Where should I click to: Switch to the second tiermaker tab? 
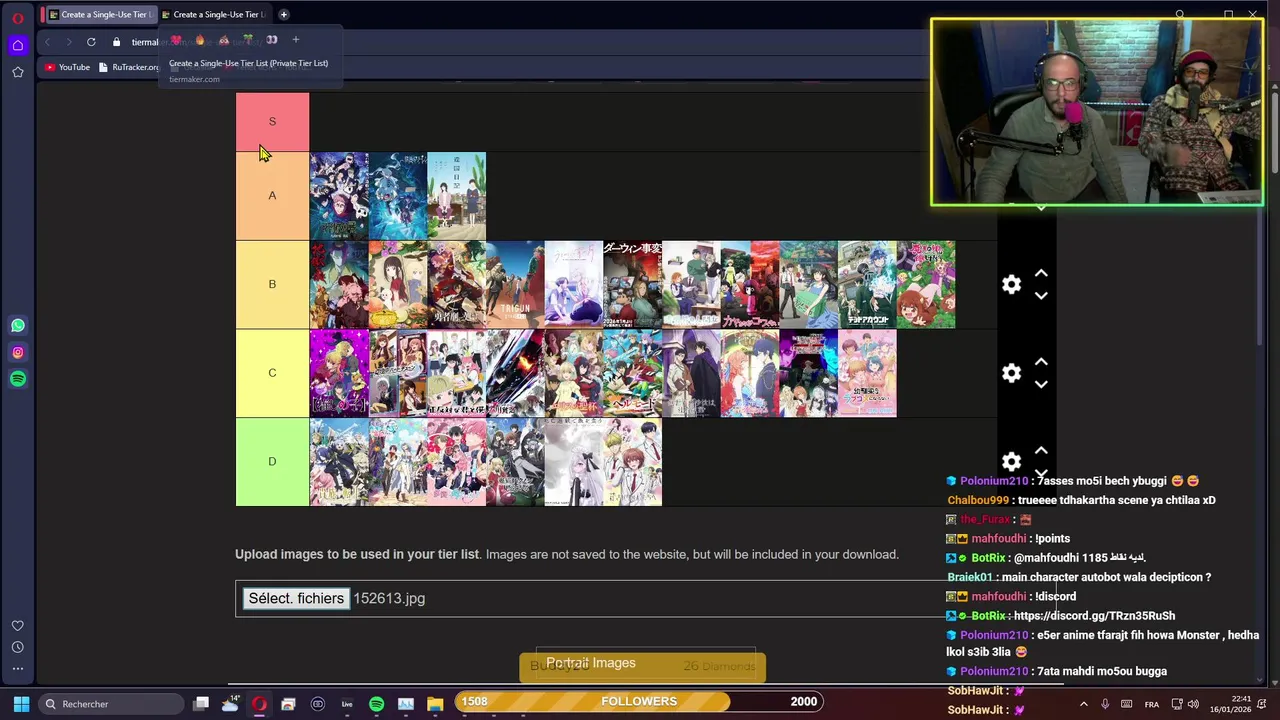(x=214, y=14)
